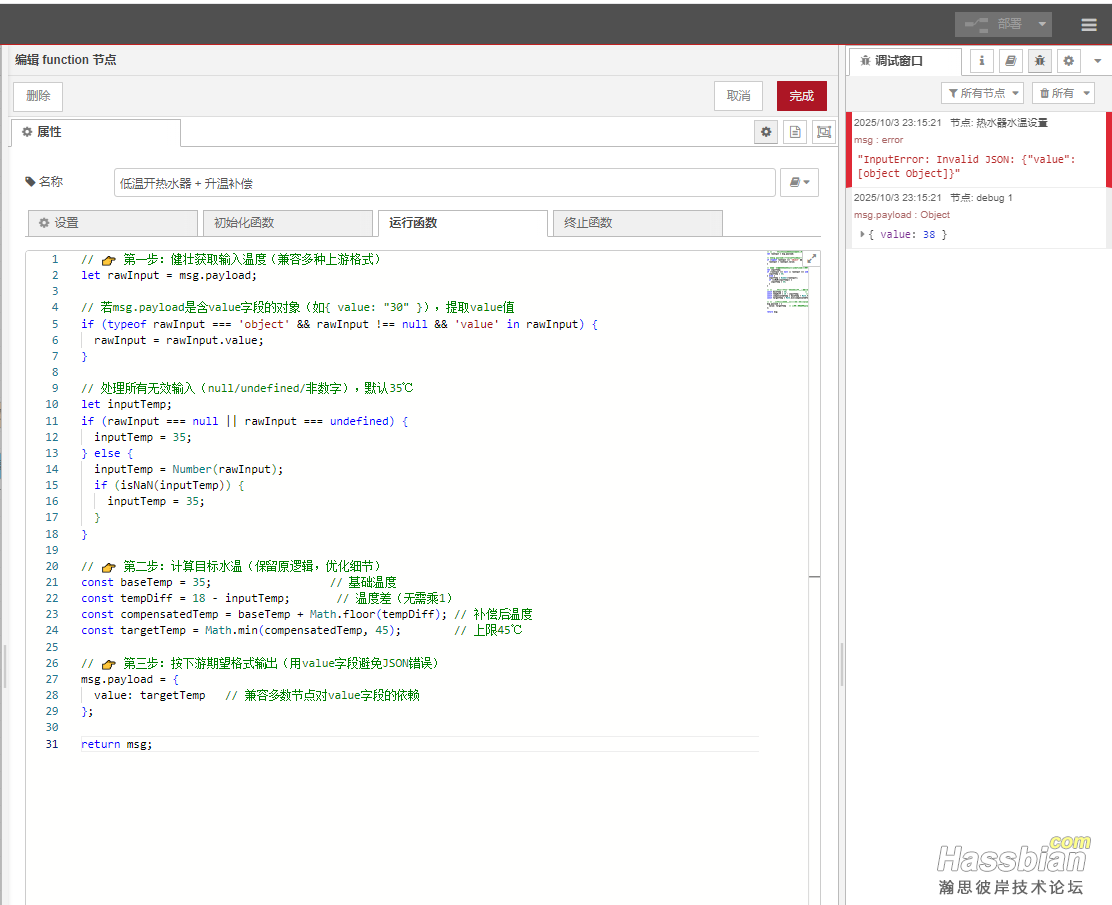Click the 取消 button
This screenshot has height=905, width=1112.
(738, 96)
